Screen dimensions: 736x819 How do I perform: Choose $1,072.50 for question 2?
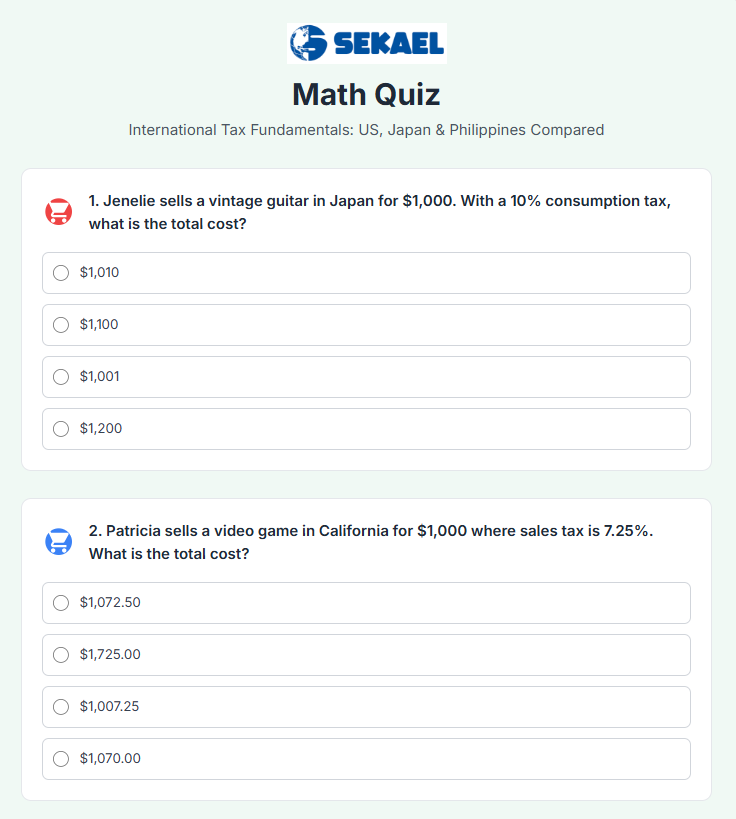61,603
